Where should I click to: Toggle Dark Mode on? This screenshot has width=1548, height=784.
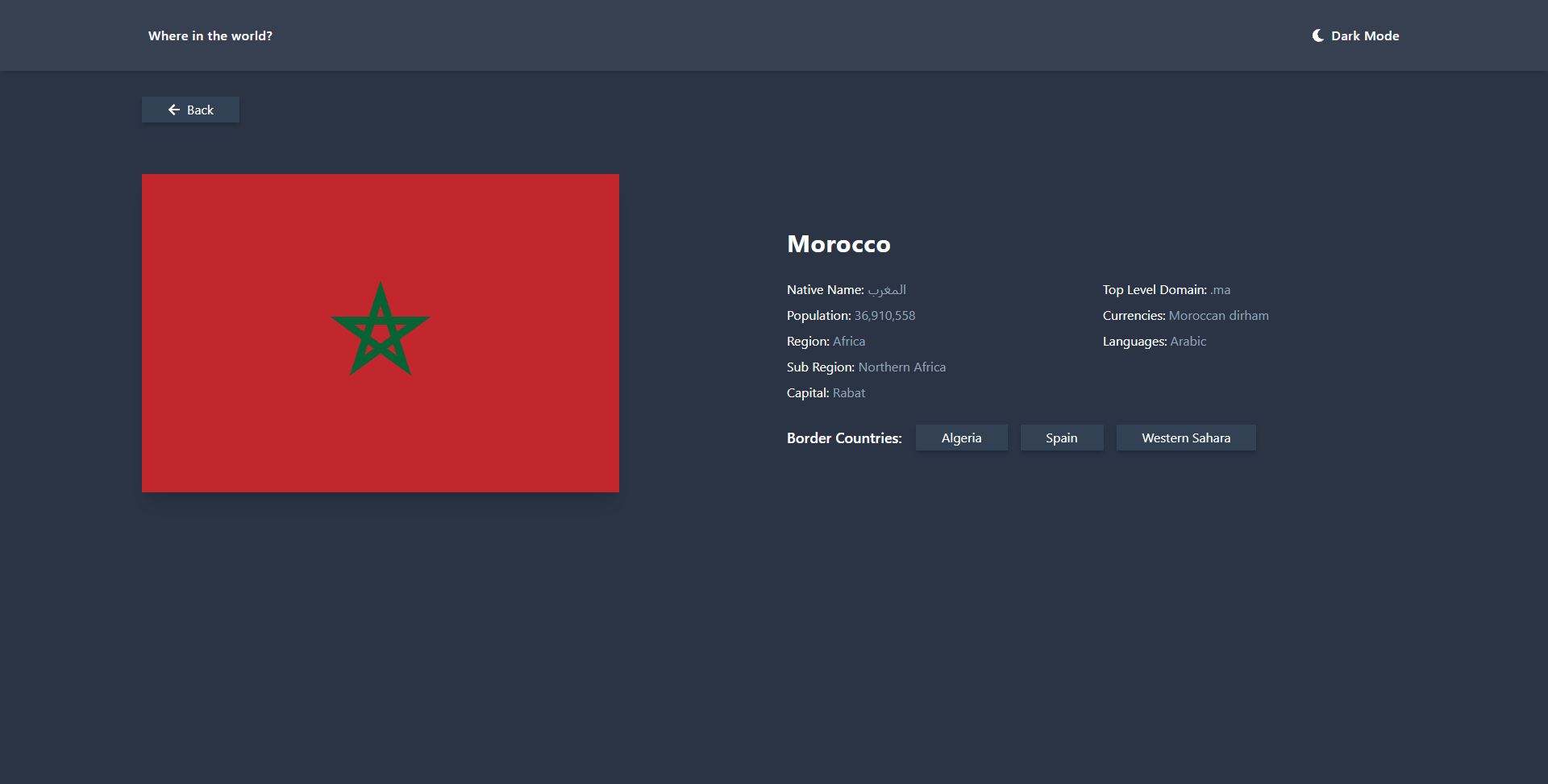click(1354, 35)
